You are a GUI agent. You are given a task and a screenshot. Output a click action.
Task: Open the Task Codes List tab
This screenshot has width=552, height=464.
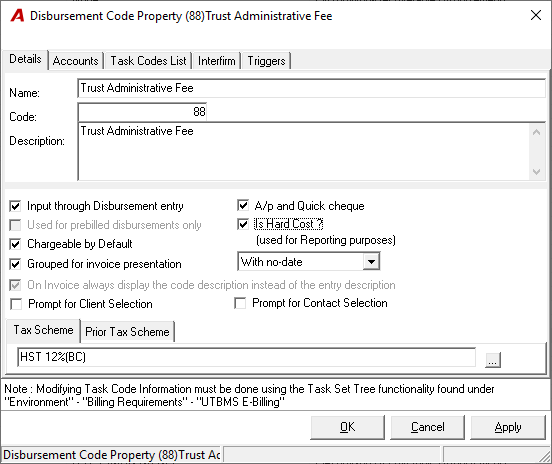point(148,61)
